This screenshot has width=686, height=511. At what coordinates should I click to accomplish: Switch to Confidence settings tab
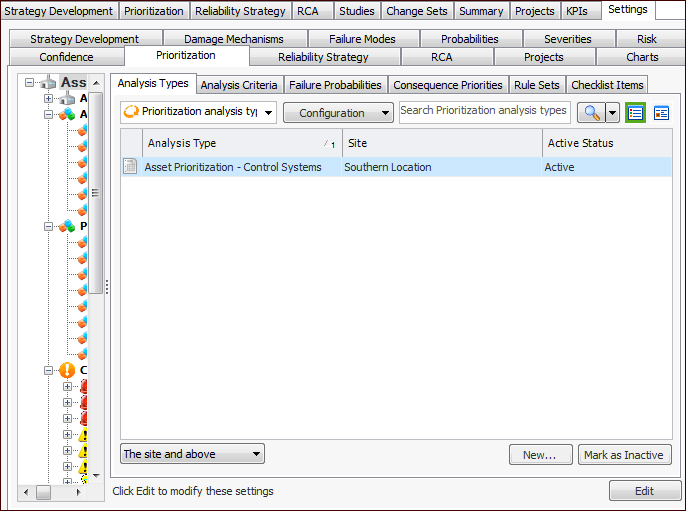pyautogui.click(x=66, y=57)
